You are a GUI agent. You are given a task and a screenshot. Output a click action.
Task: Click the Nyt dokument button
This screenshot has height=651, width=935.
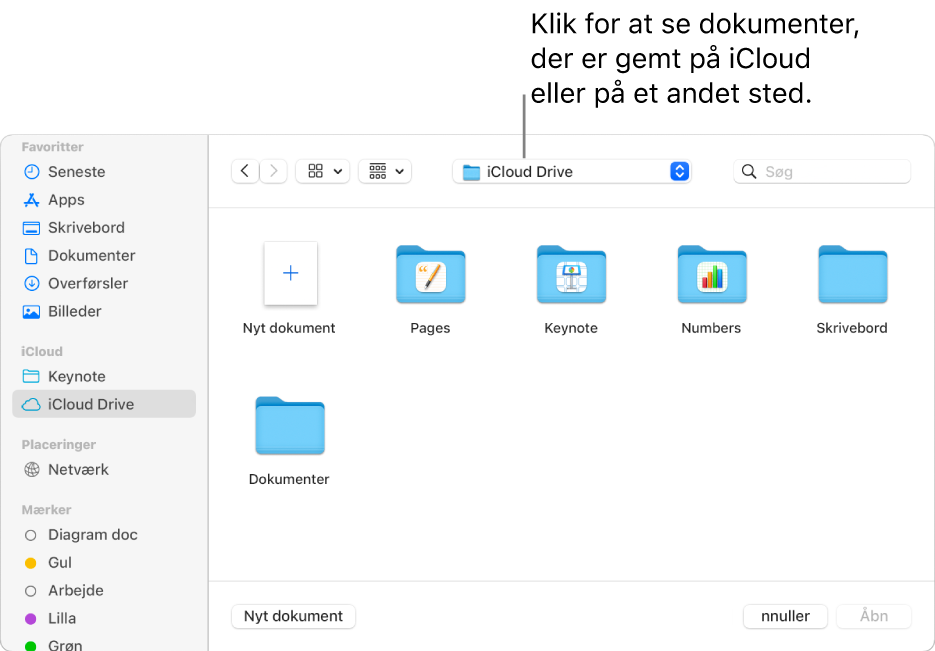point(293,616)
